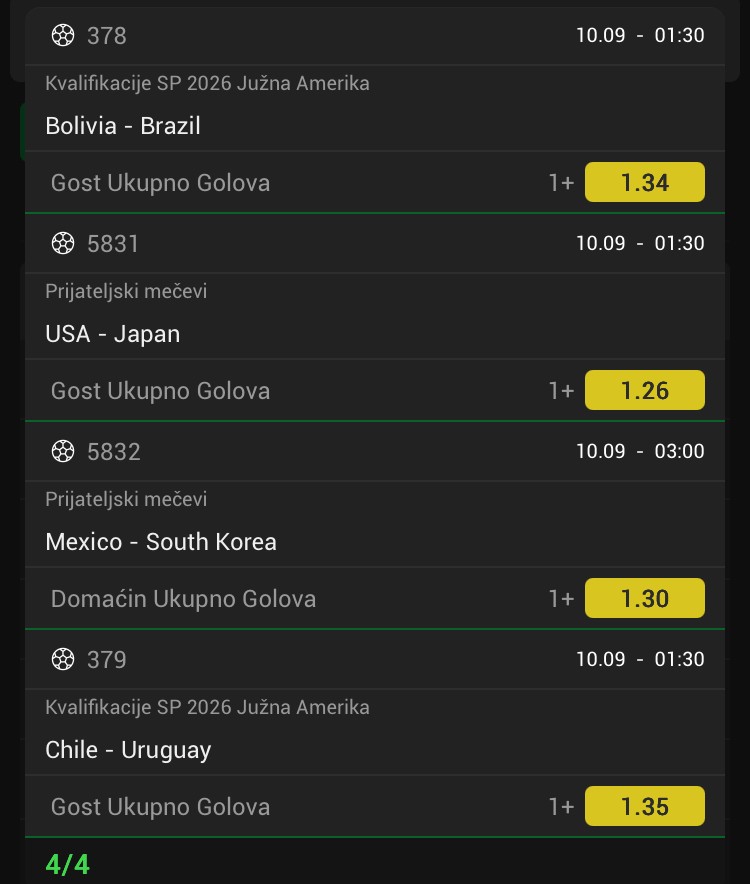Select the 1.26 odds for USA - Japan
This screenshot has height=884, width=750.
point(645,390)
